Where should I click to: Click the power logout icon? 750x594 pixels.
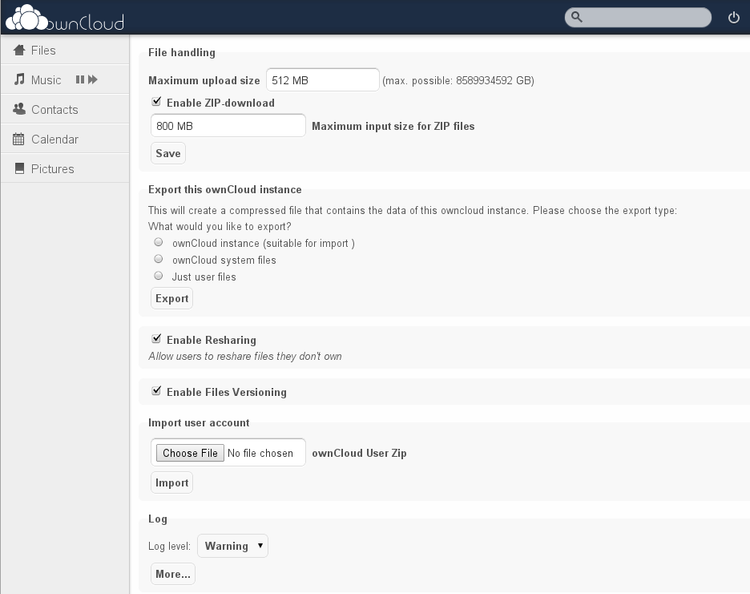pos(733,17)
